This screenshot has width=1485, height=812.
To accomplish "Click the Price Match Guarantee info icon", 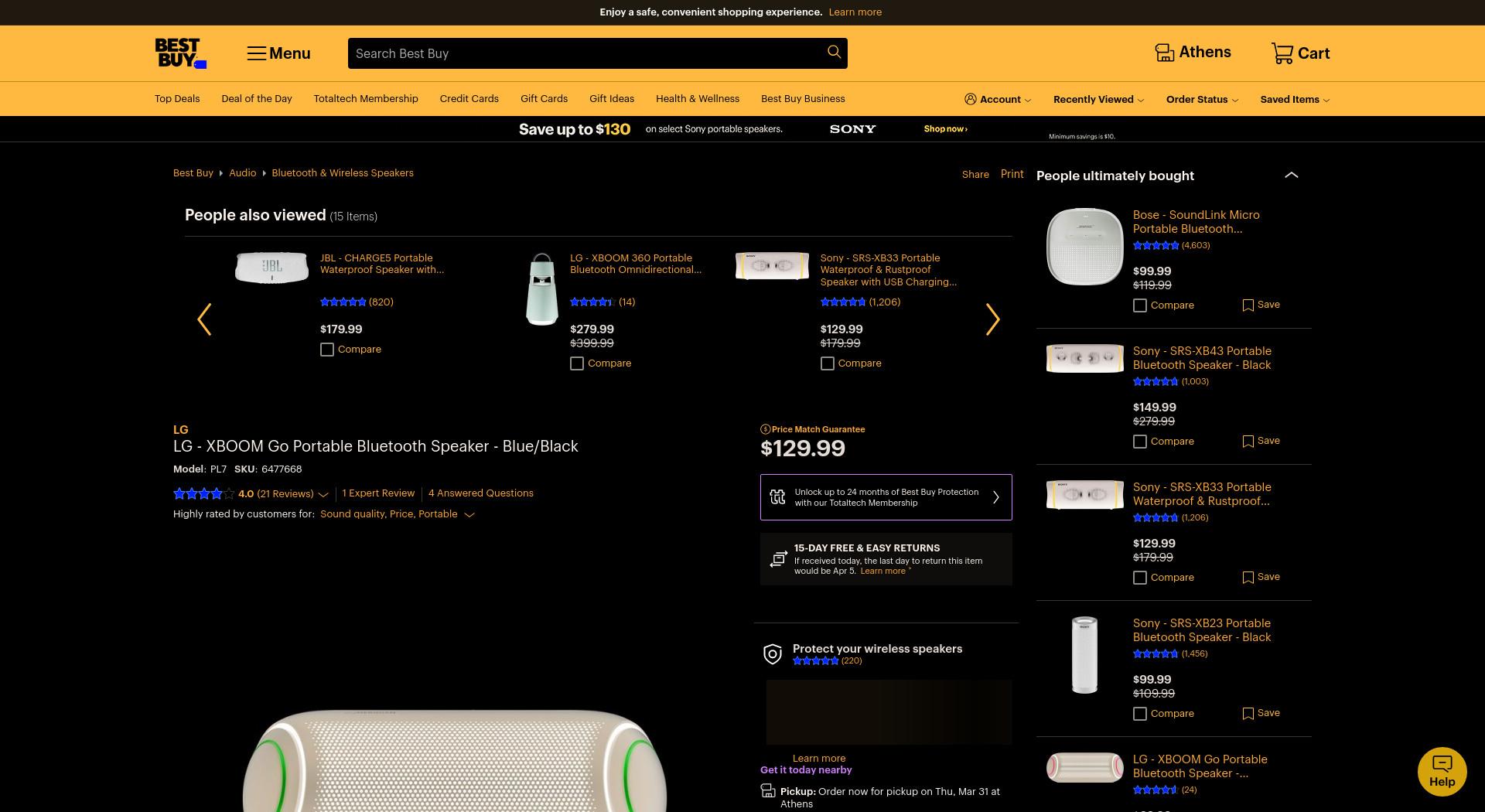I will tap(765, 429).
